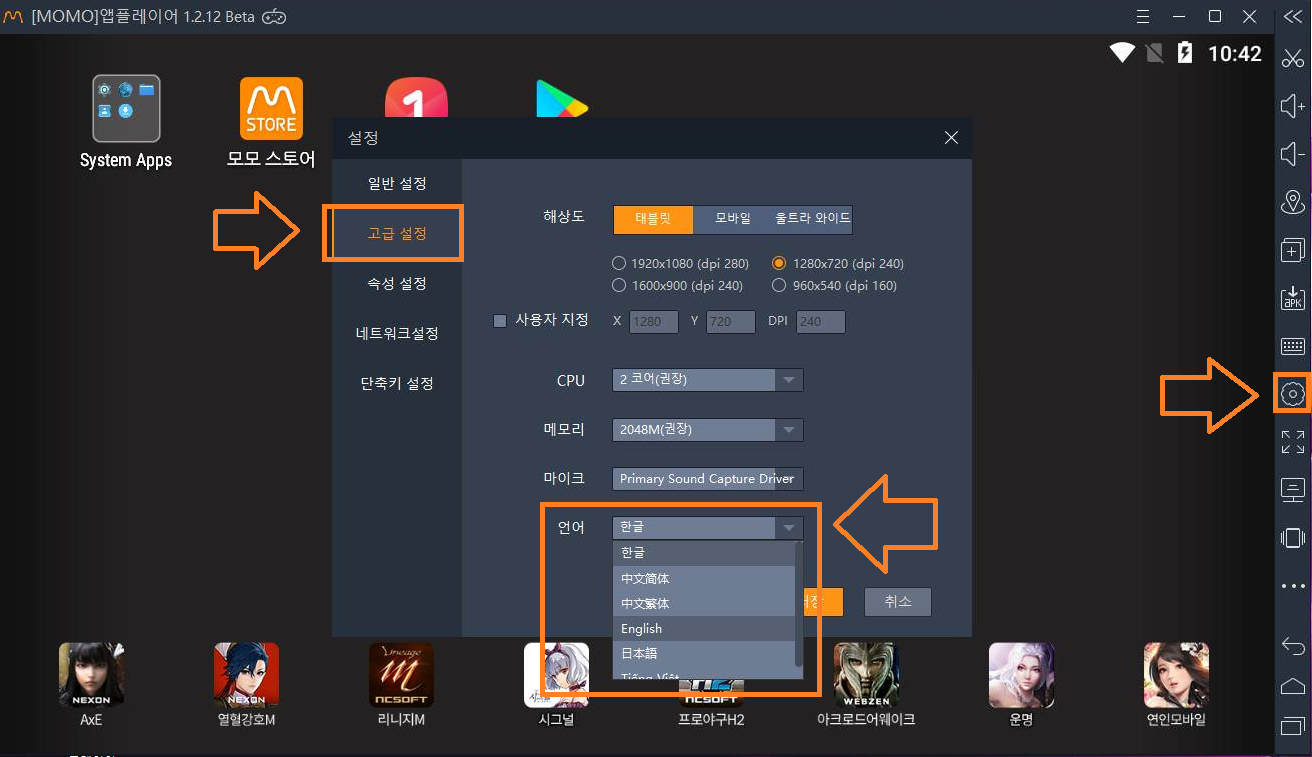Select the virtual location (GPS) tool
1312x757 pixels.
1292,202
